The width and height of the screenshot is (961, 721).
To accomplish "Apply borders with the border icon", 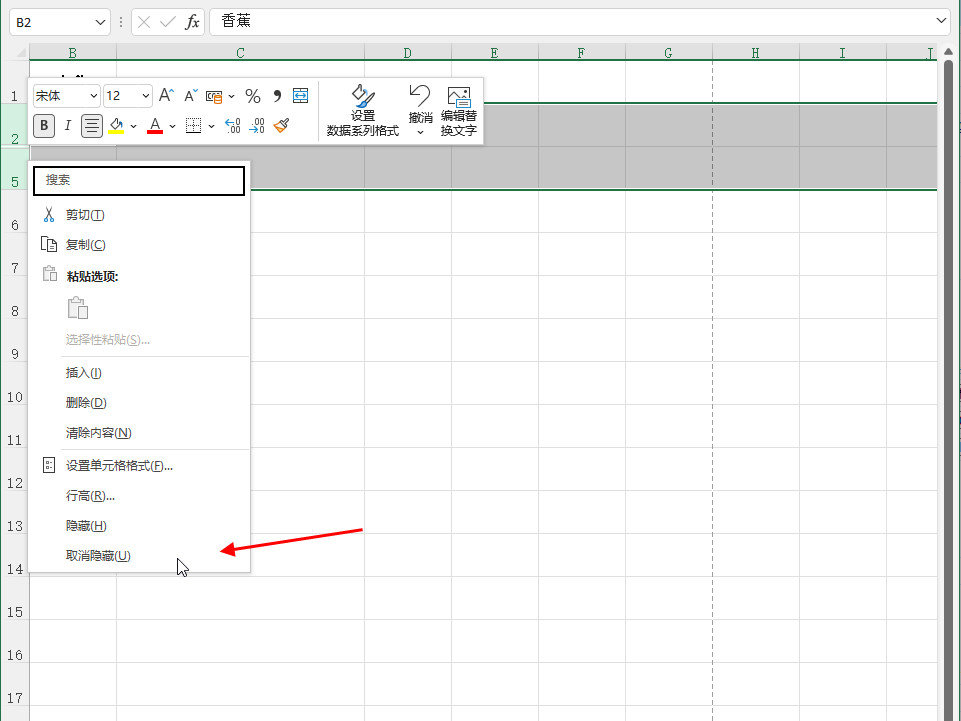I will point(193,126).
